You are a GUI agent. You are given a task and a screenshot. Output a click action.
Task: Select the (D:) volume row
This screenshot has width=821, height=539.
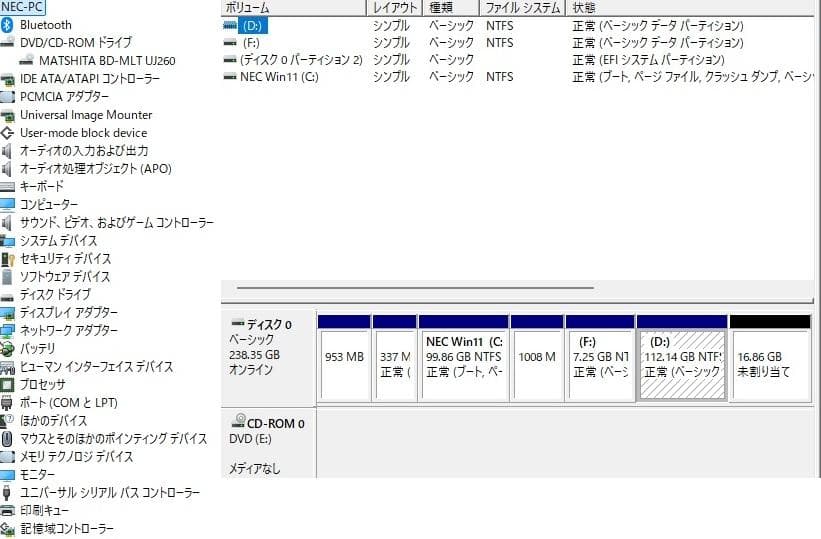click(x=517, y=26)
